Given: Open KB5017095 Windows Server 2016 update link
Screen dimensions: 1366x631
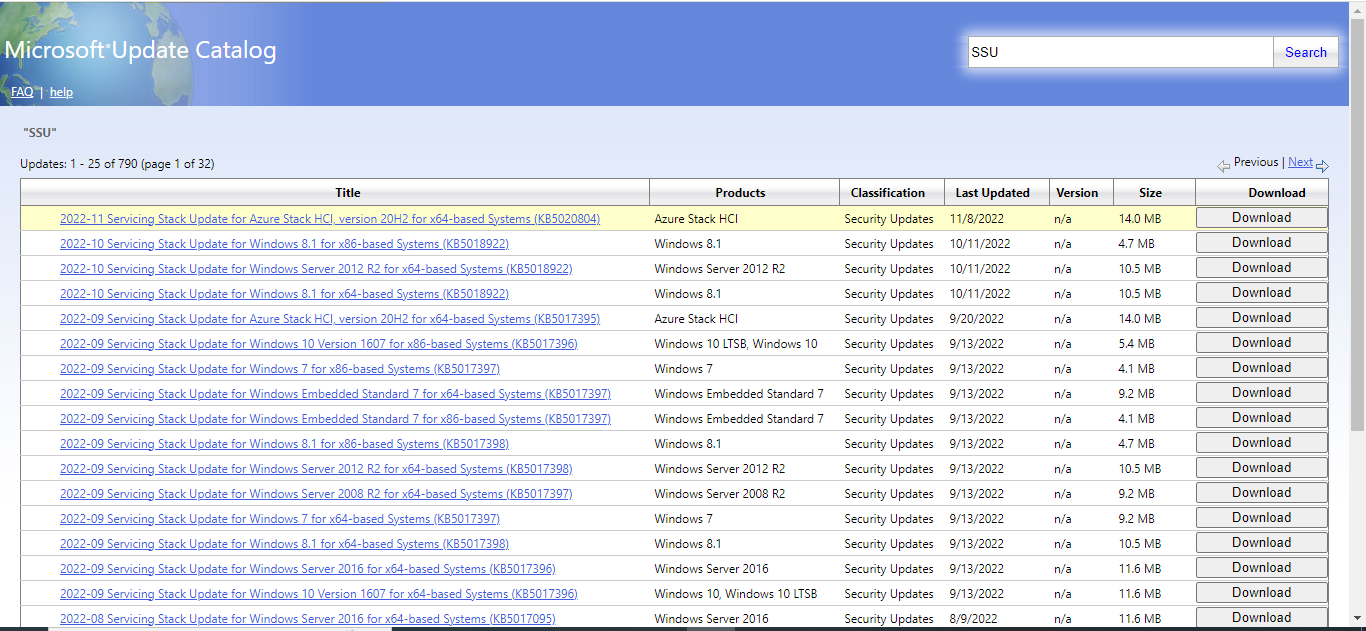Looking at the screenshot, I should point(307,619).
